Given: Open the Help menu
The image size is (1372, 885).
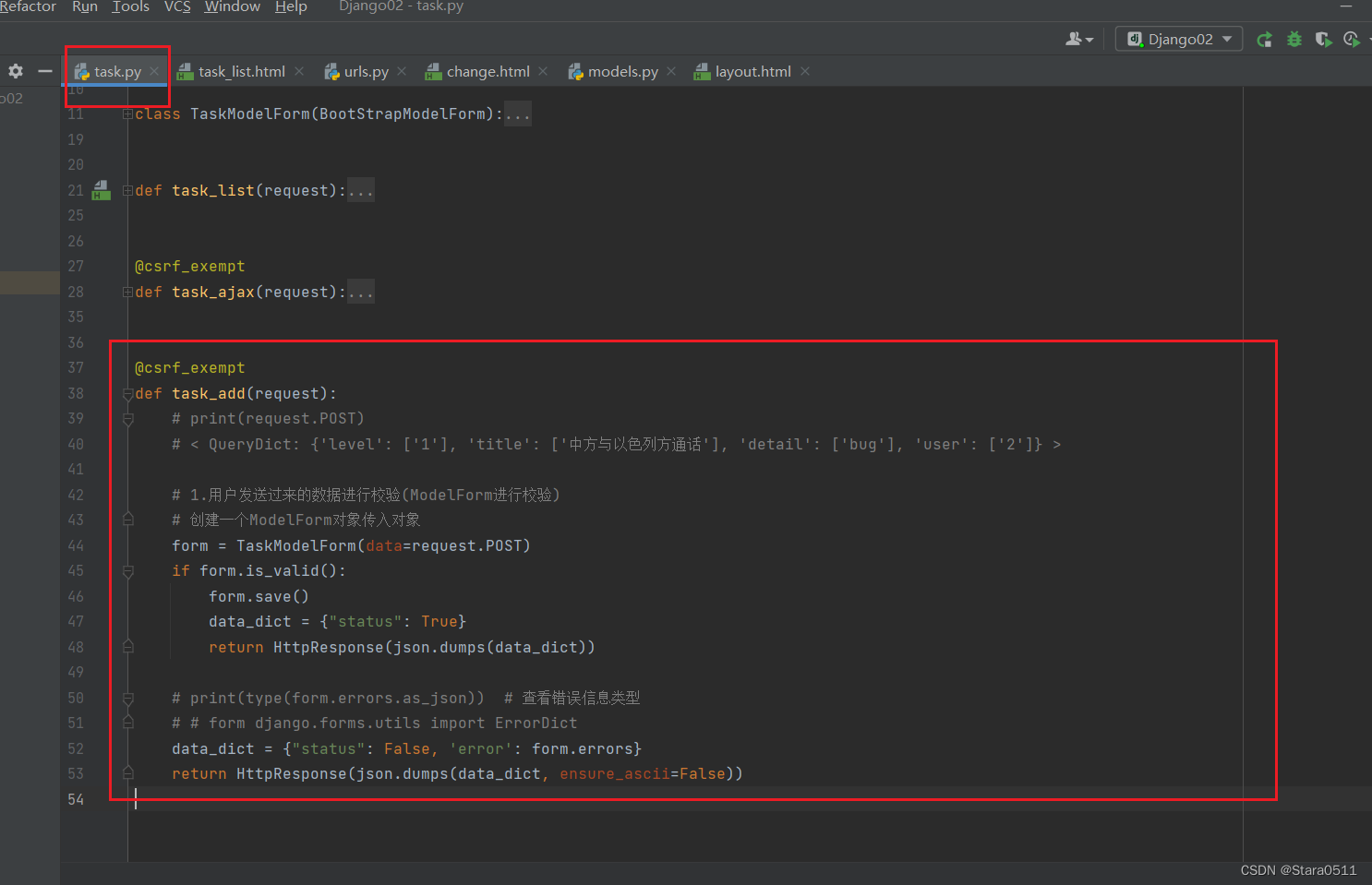Looking at the screenshot, I should pos(291,6).
